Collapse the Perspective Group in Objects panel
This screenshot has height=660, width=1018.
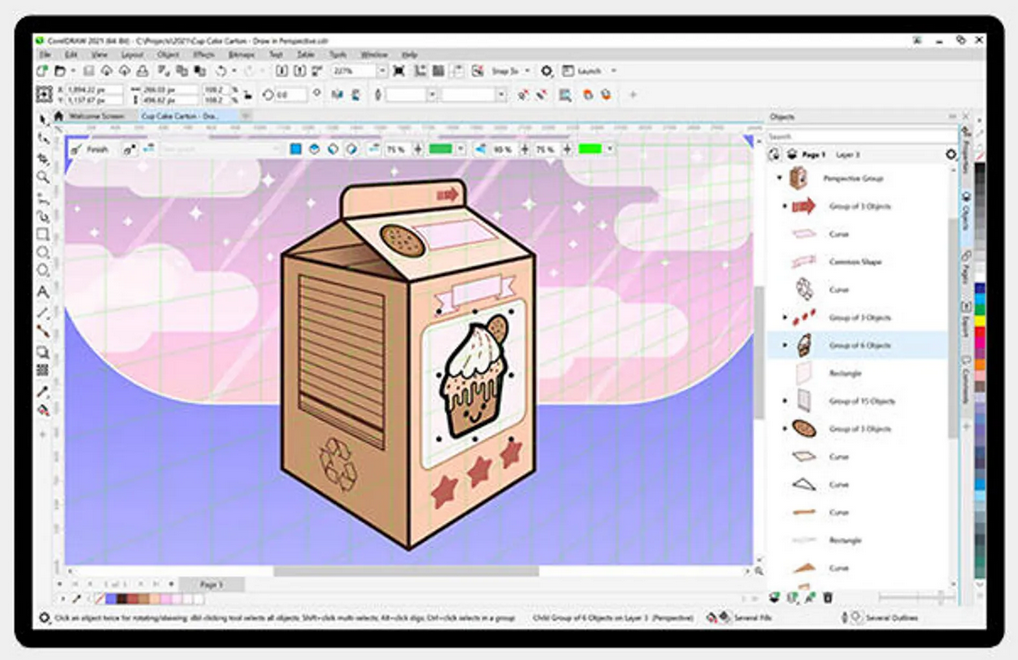[x=778, y=177]
